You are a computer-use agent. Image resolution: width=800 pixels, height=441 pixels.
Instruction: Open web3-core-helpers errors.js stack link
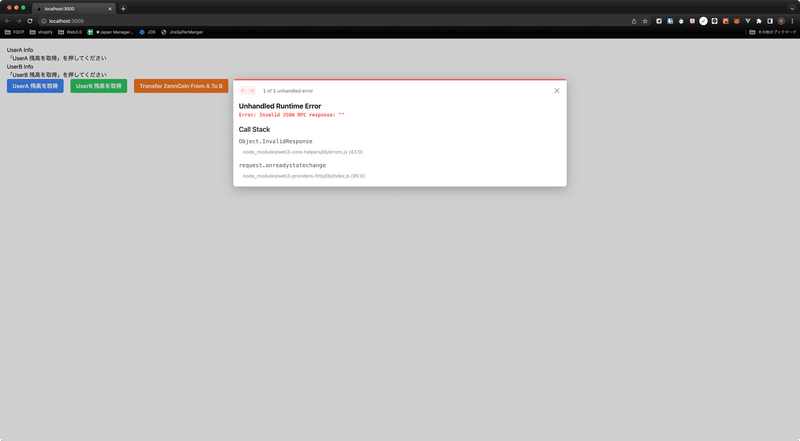tap(303, 152)
